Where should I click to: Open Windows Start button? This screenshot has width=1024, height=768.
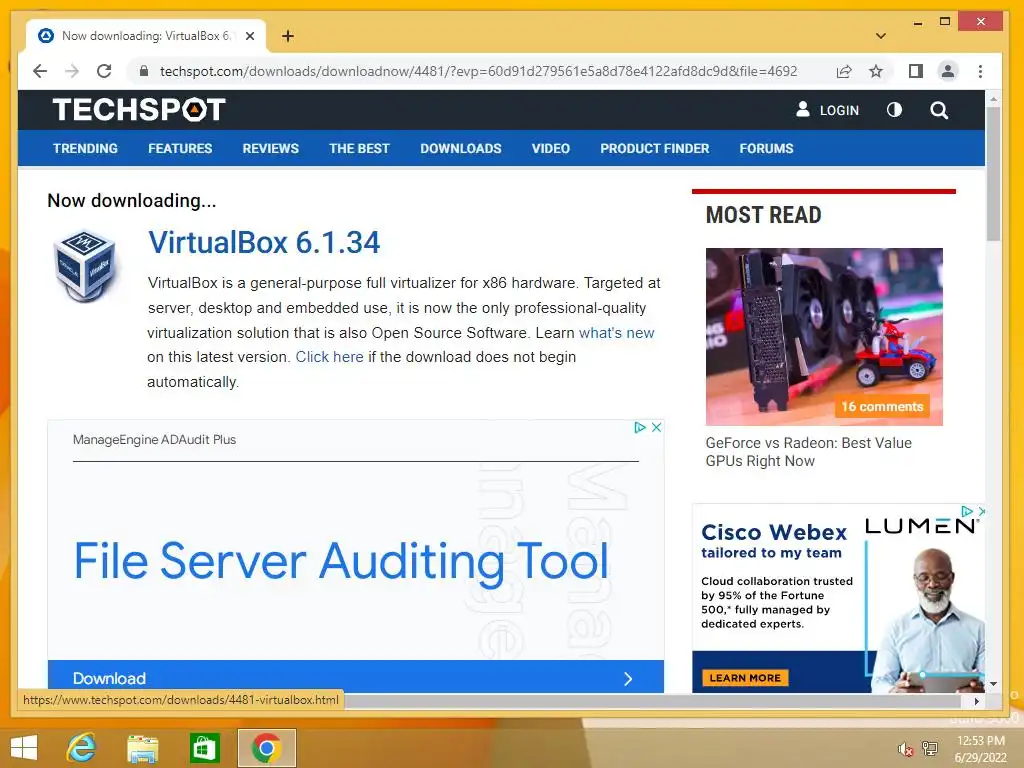point(24,748)
